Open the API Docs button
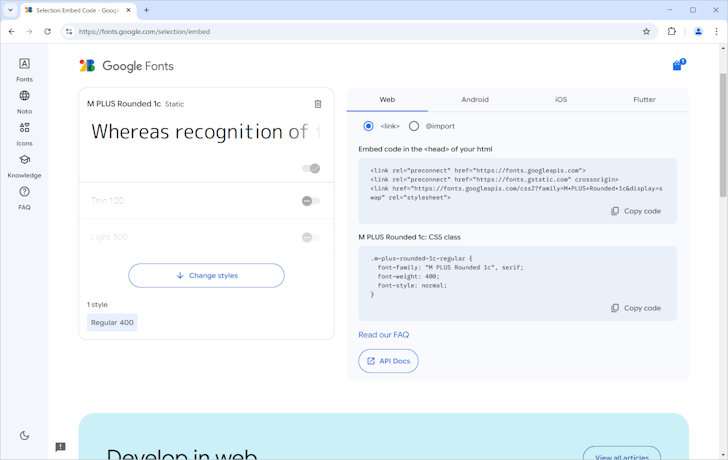 tap(388, 361)
